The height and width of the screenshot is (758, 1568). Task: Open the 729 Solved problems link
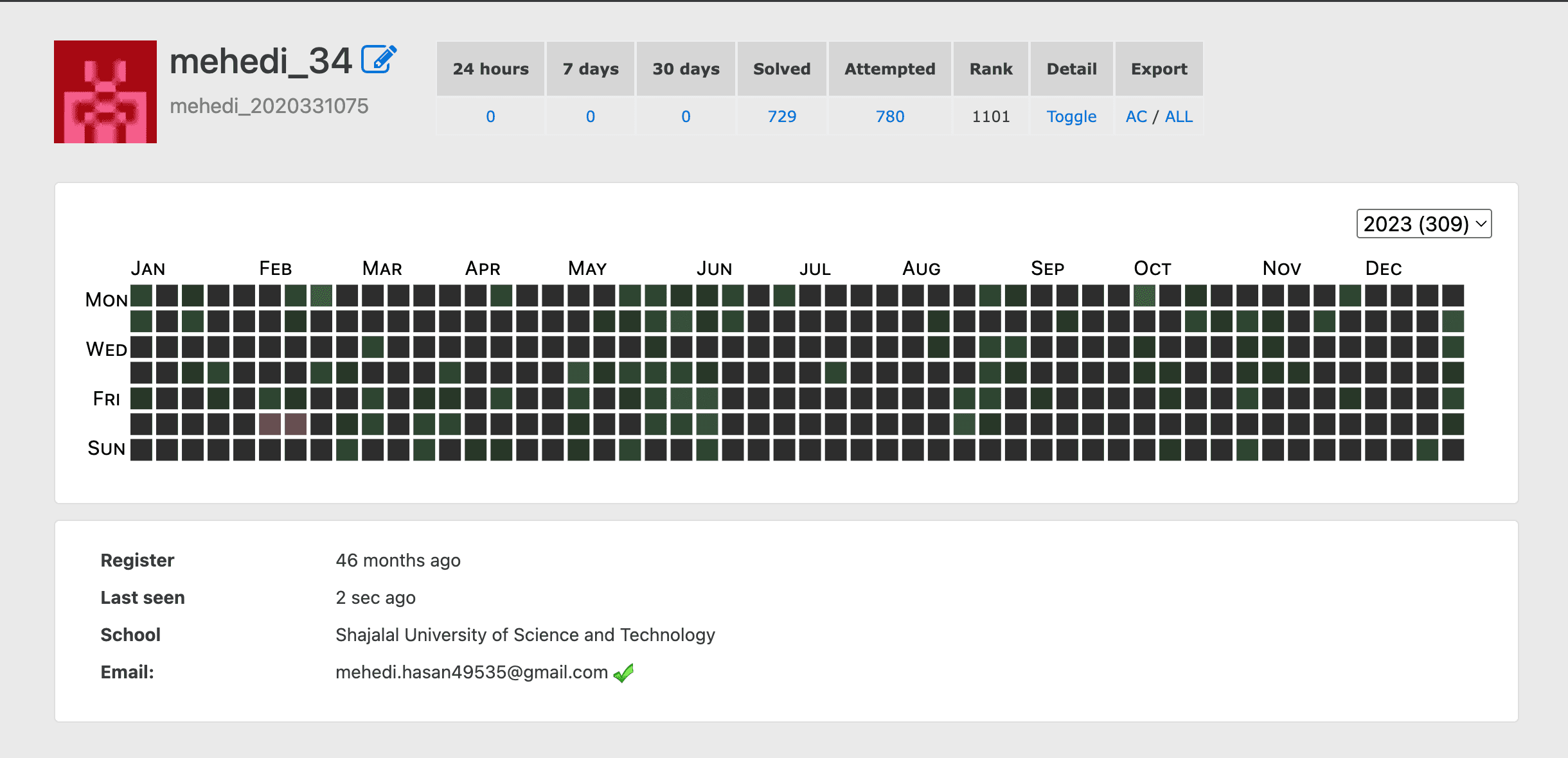781,116
